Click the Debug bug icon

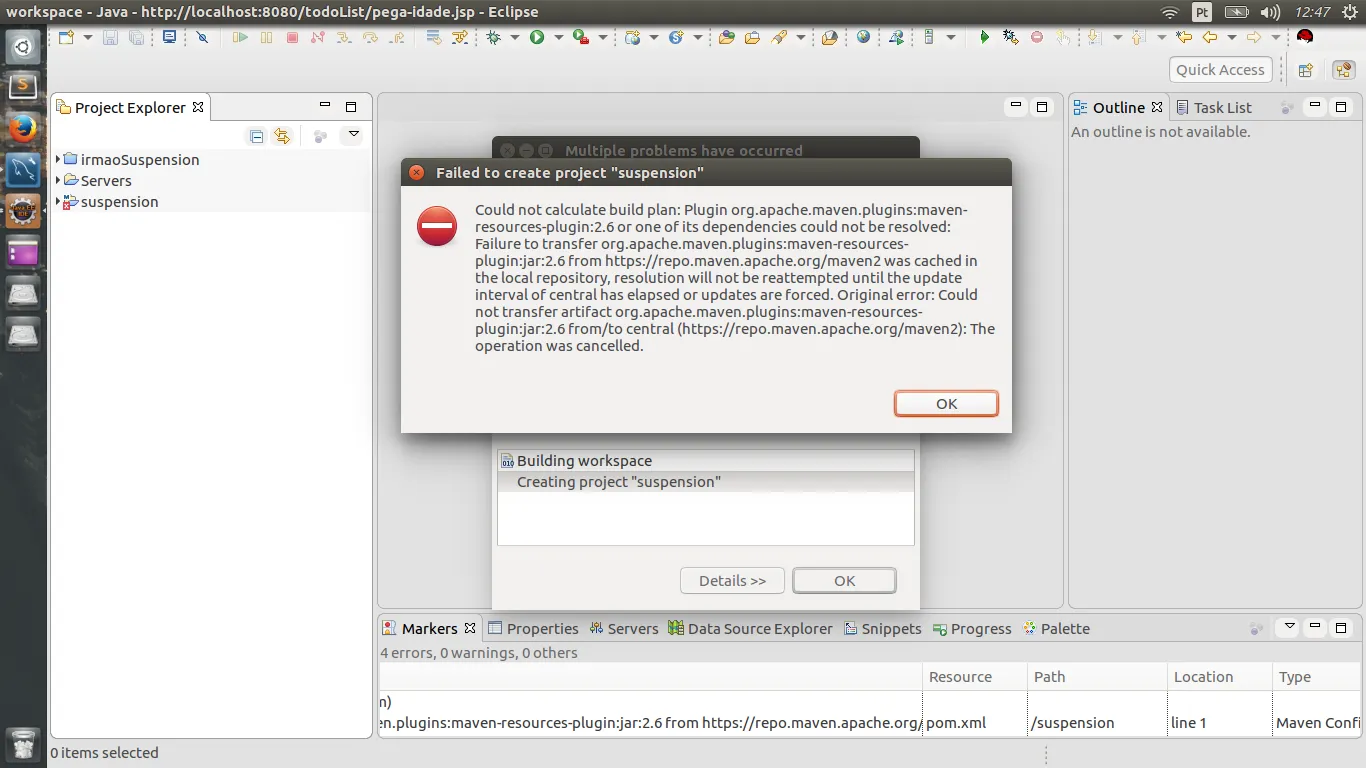[x=493, y=38]
